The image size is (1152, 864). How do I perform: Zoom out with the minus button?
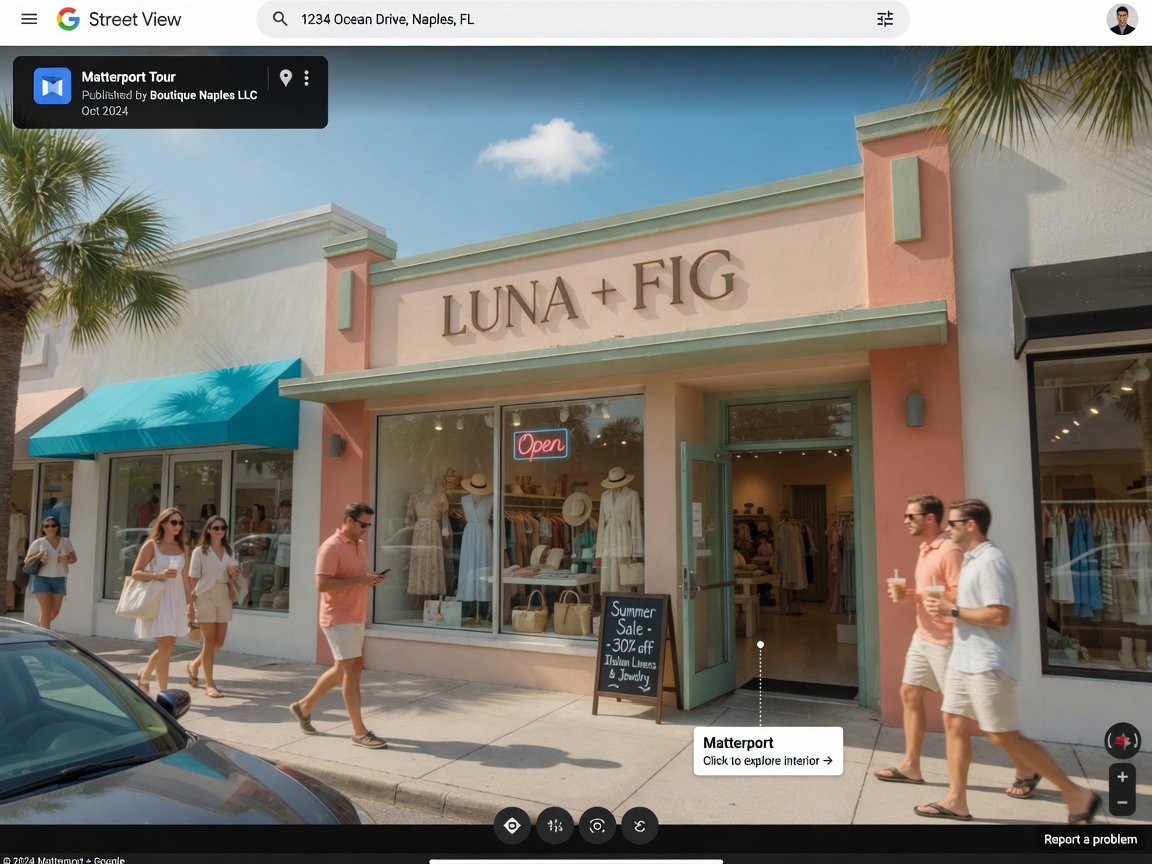coord(1123,802)
